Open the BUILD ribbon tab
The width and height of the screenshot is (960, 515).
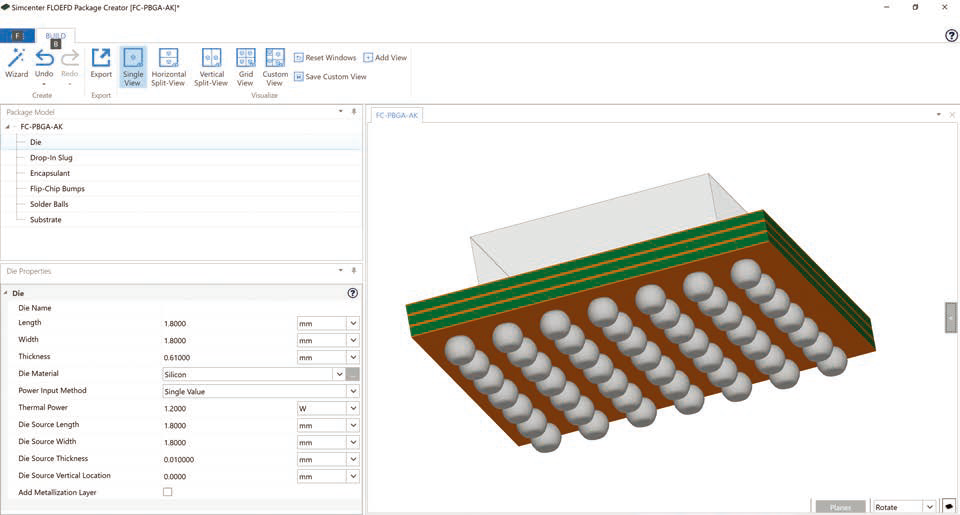click(x=56, y=36)
